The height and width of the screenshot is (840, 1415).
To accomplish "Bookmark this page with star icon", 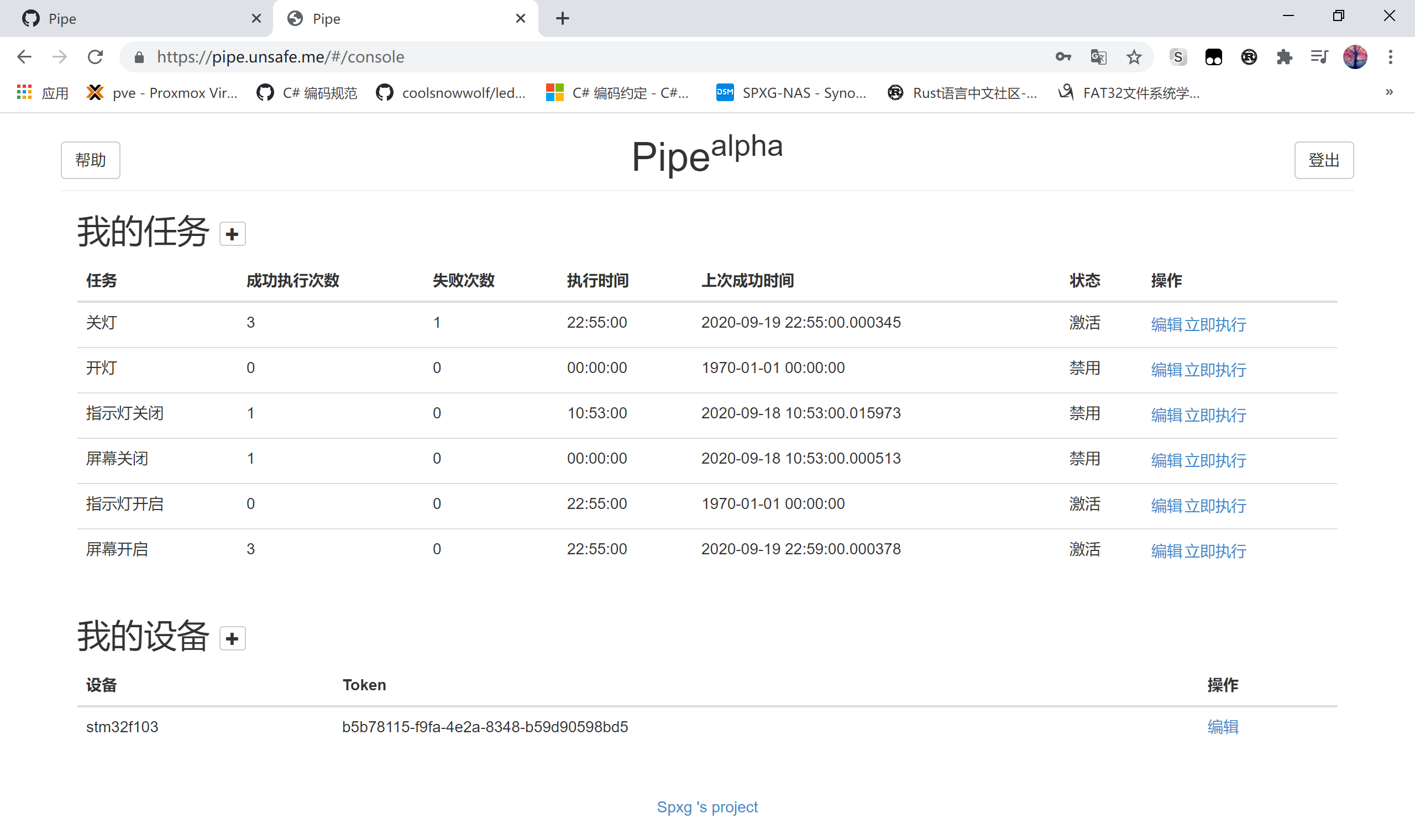I will point(1134,56).
